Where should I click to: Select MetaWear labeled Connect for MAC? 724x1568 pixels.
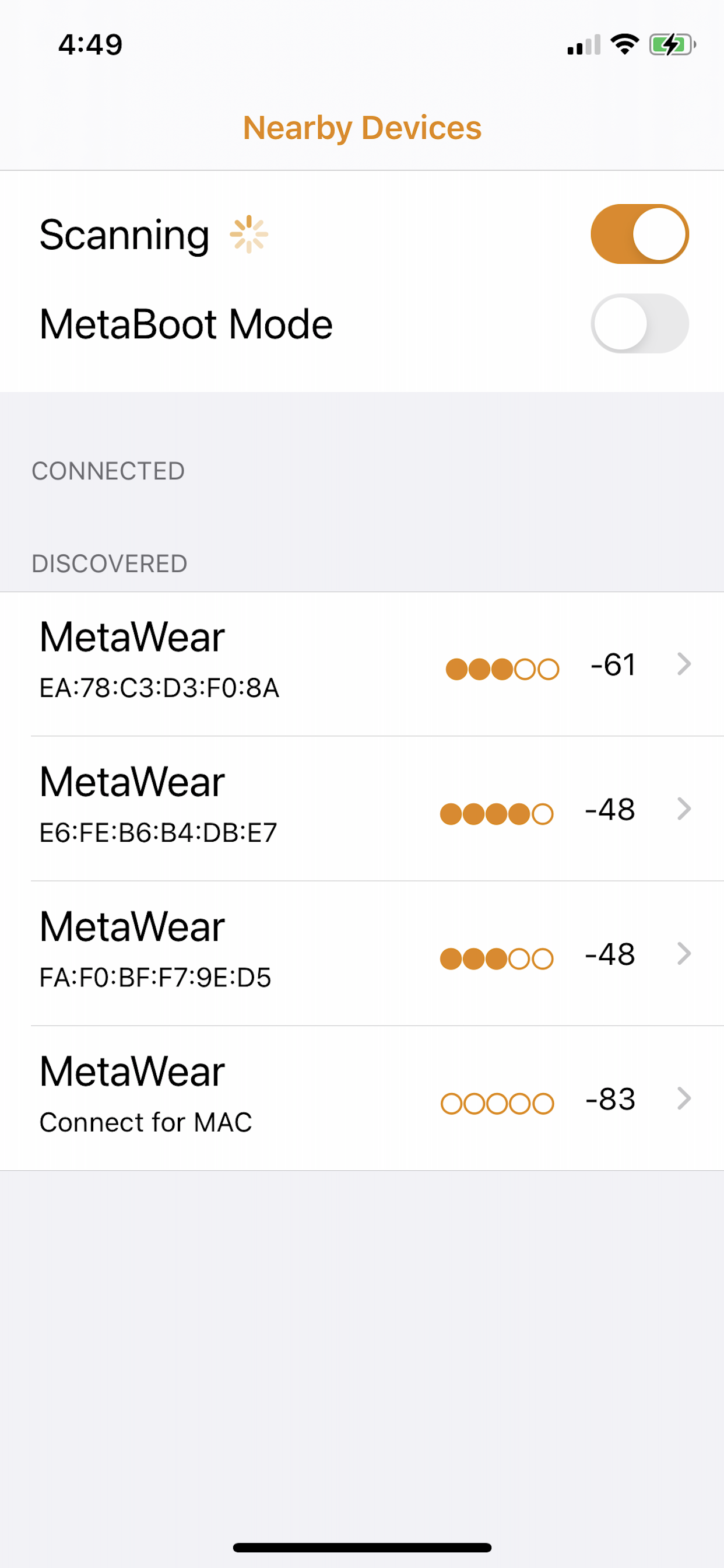click(x=362, y=1098)
